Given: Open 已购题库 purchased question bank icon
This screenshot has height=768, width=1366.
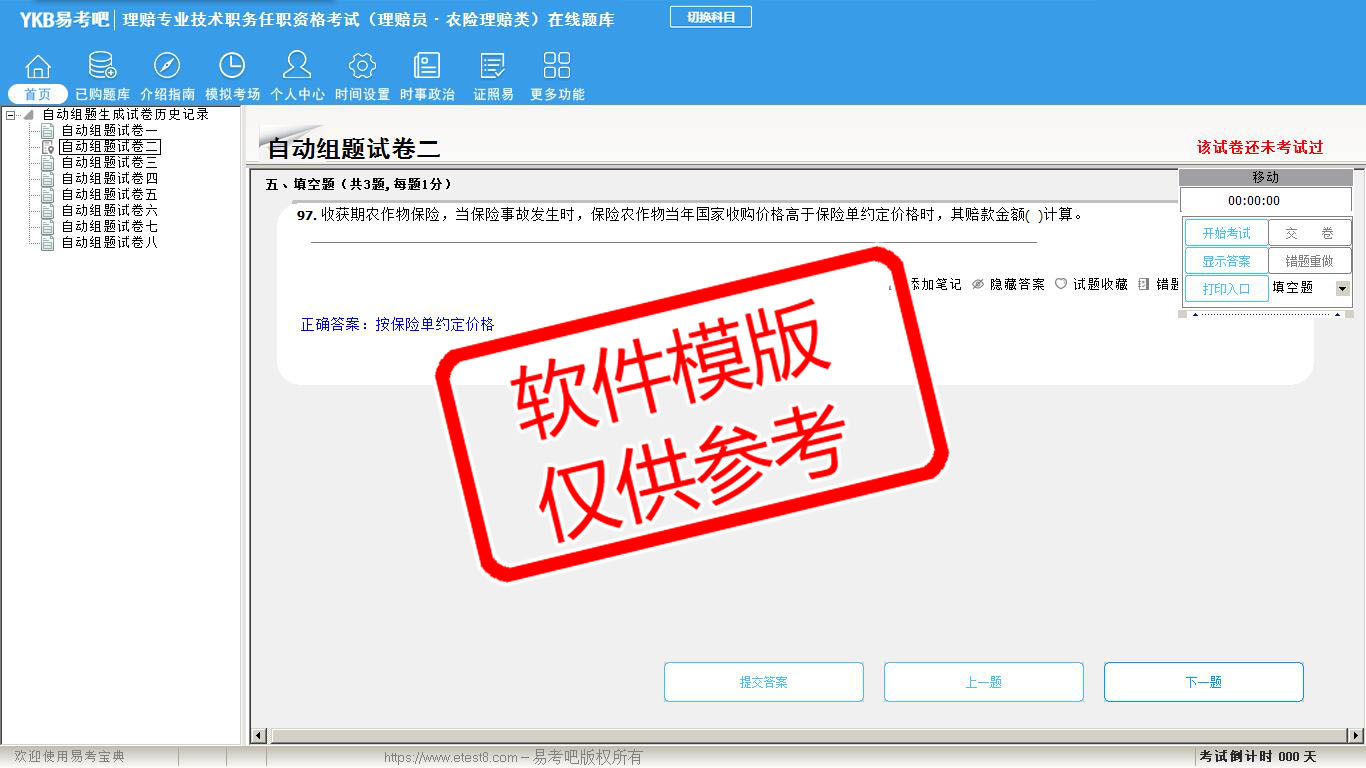Looking at the screenshot, I should click(x=102, y=67).
